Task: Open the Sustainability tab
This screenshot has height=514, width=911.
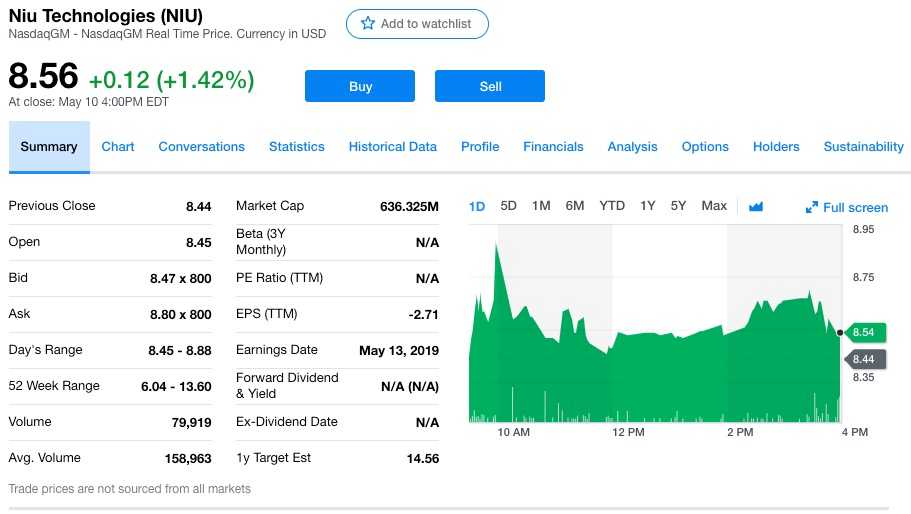Action: (x=863, y=147)
